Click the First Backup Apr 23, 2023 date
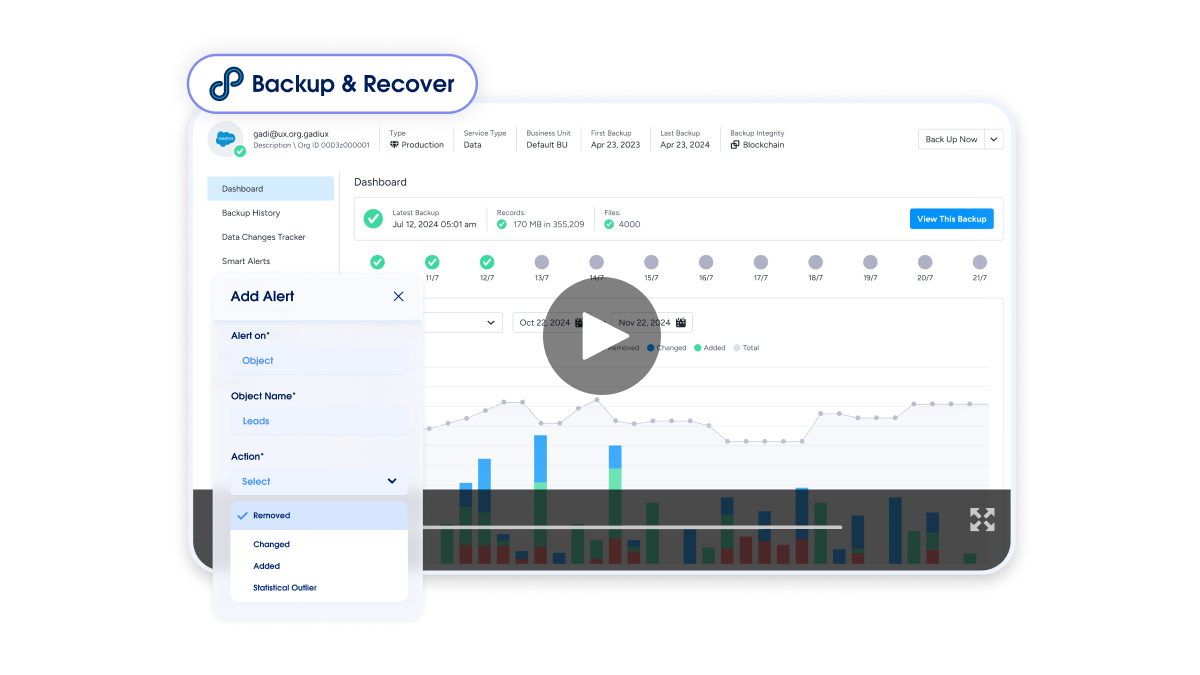The image size is (1200, 675). pos(615,145)
